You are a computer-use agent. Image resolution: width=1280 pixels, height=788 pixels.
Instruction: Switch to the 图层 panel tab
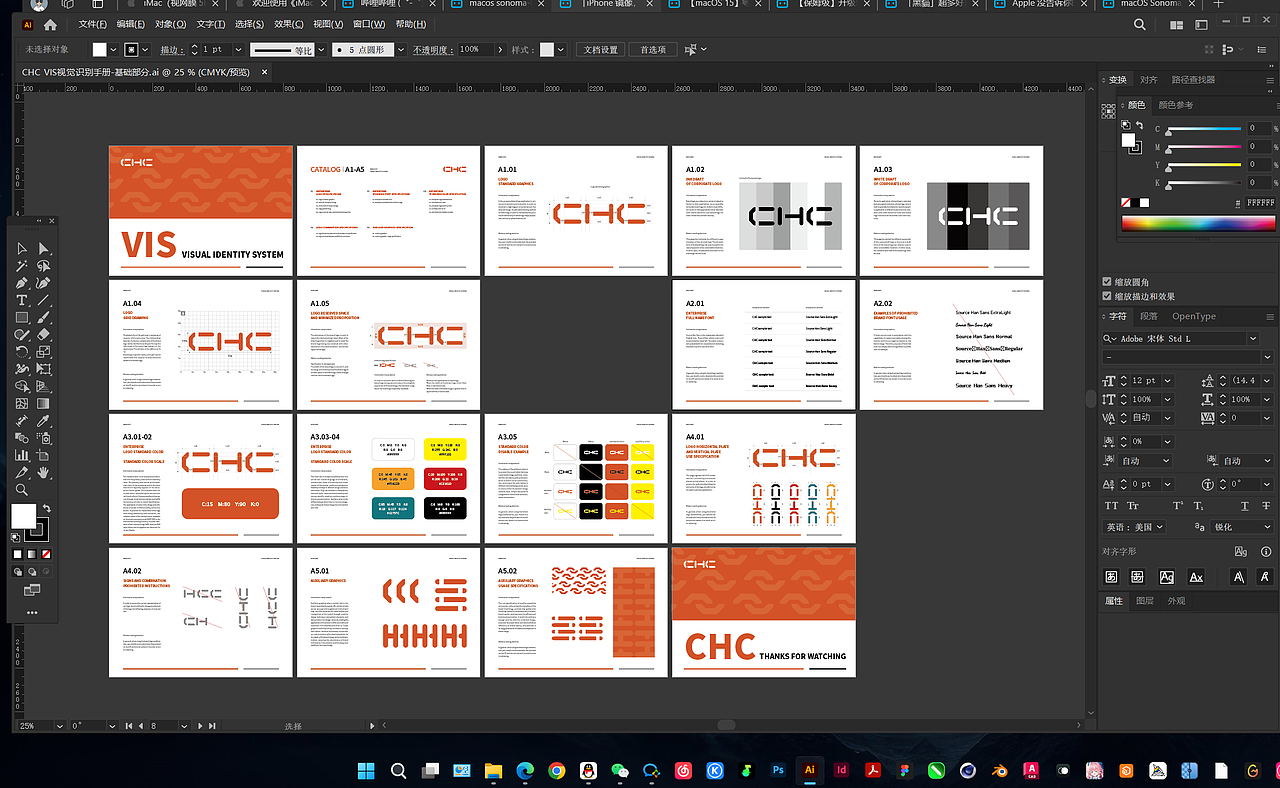tap(1145, 601)
